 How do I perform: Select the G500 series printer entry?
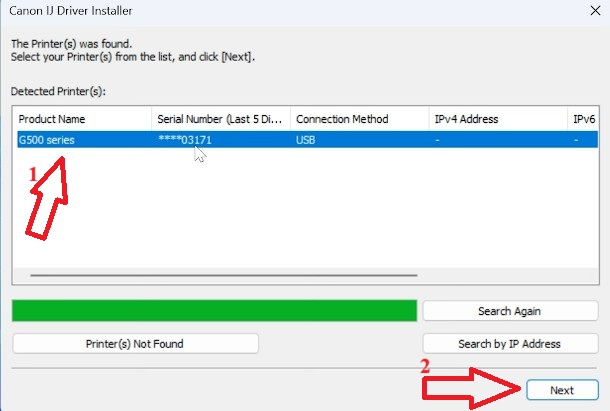point(47,140)
